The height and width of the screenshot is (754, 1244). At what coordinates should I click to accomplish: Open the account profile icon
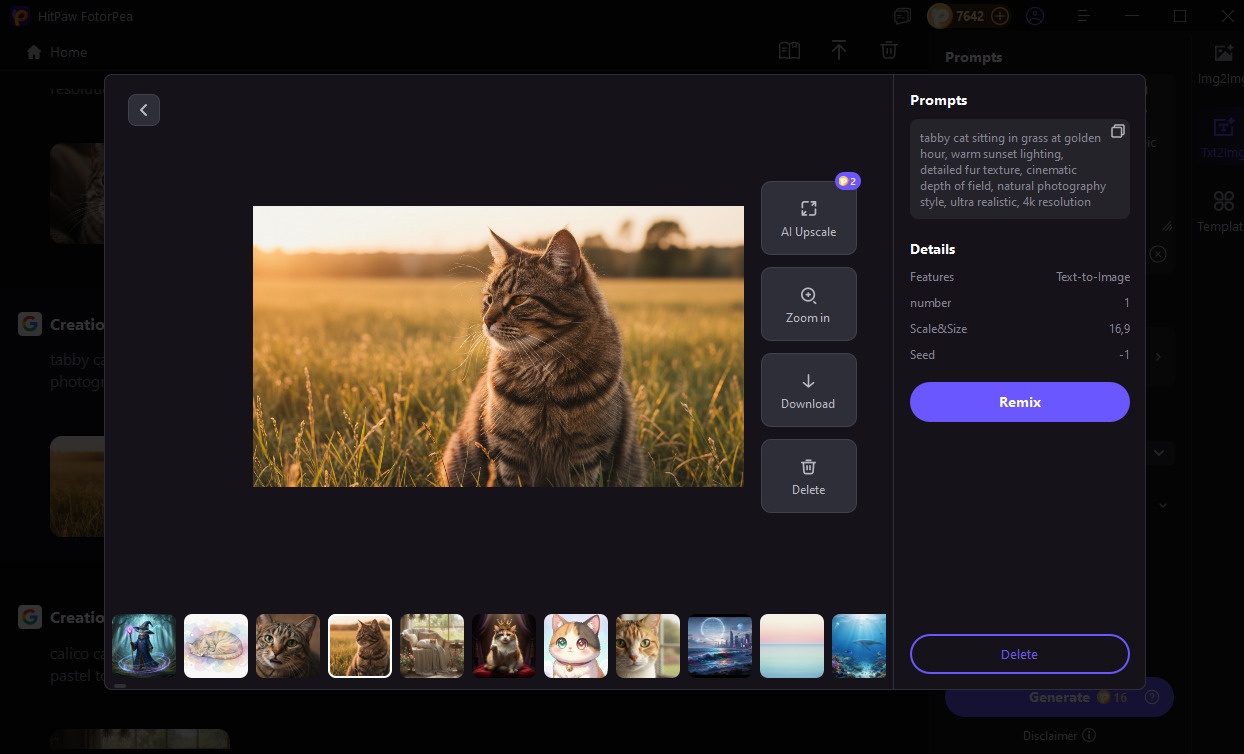(x=1035, y=16)
